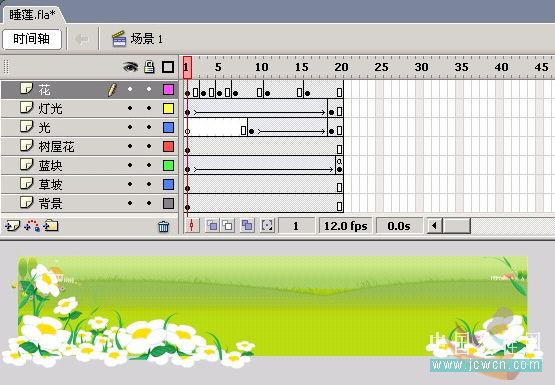Click the timeline horizontal scrollbar thumb

tap(457, 226)
